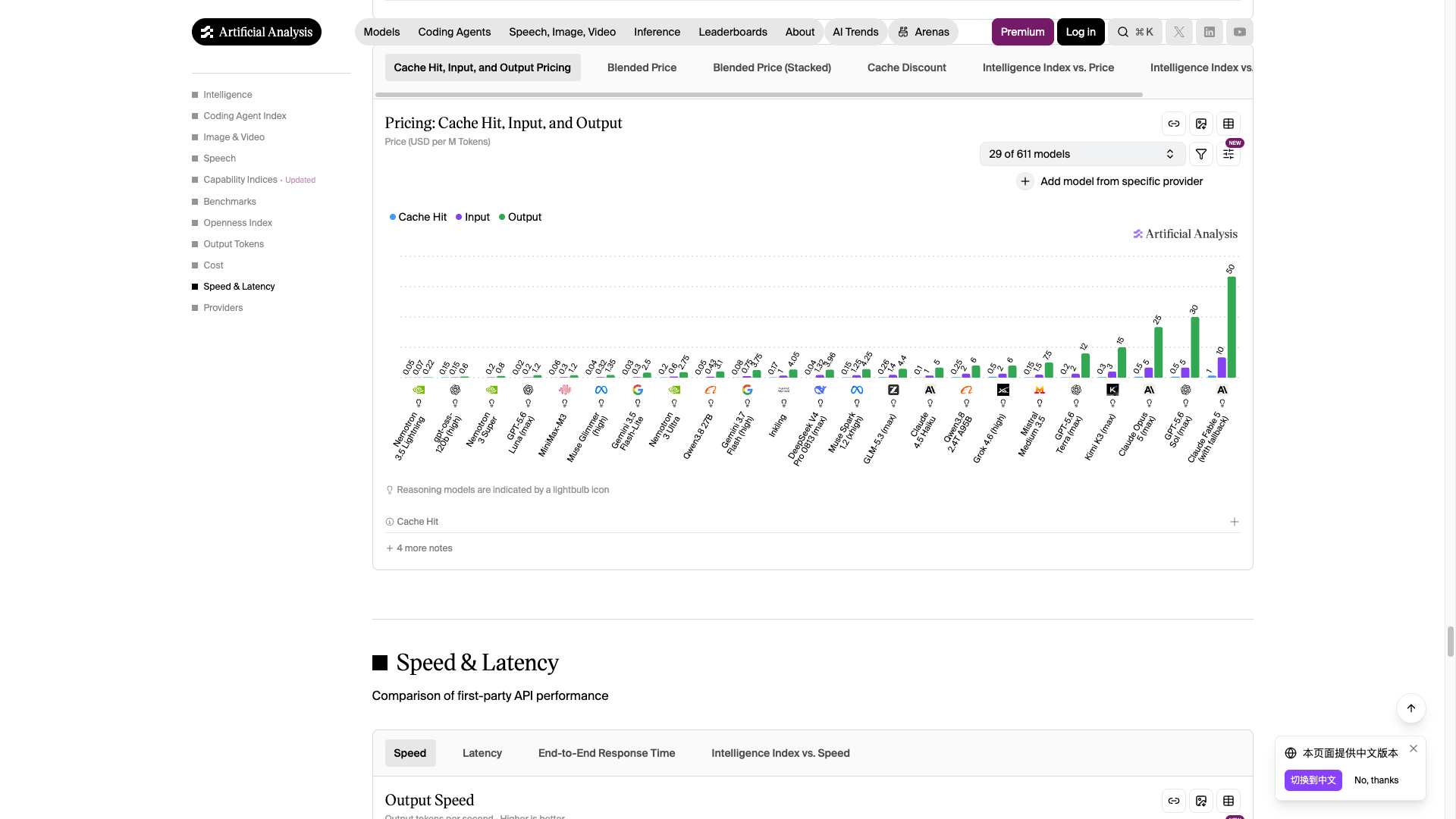Screen dimensions: 1456x819
Task: Open End-to-End Response Time tab
Action: coord(607,753)
